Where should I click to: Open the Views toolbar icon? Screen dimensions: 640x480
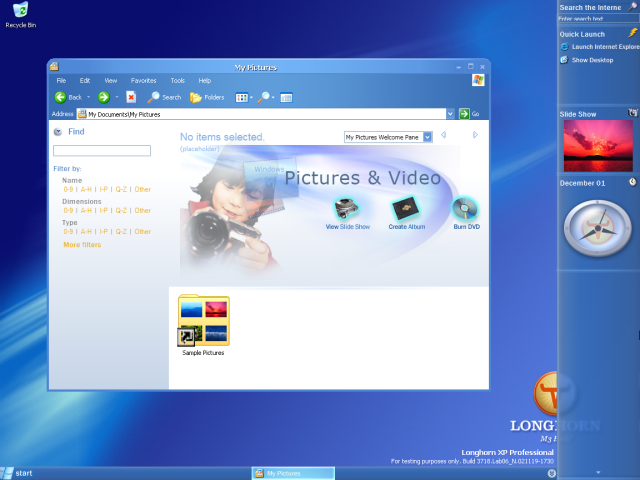[x=241, y=98]
